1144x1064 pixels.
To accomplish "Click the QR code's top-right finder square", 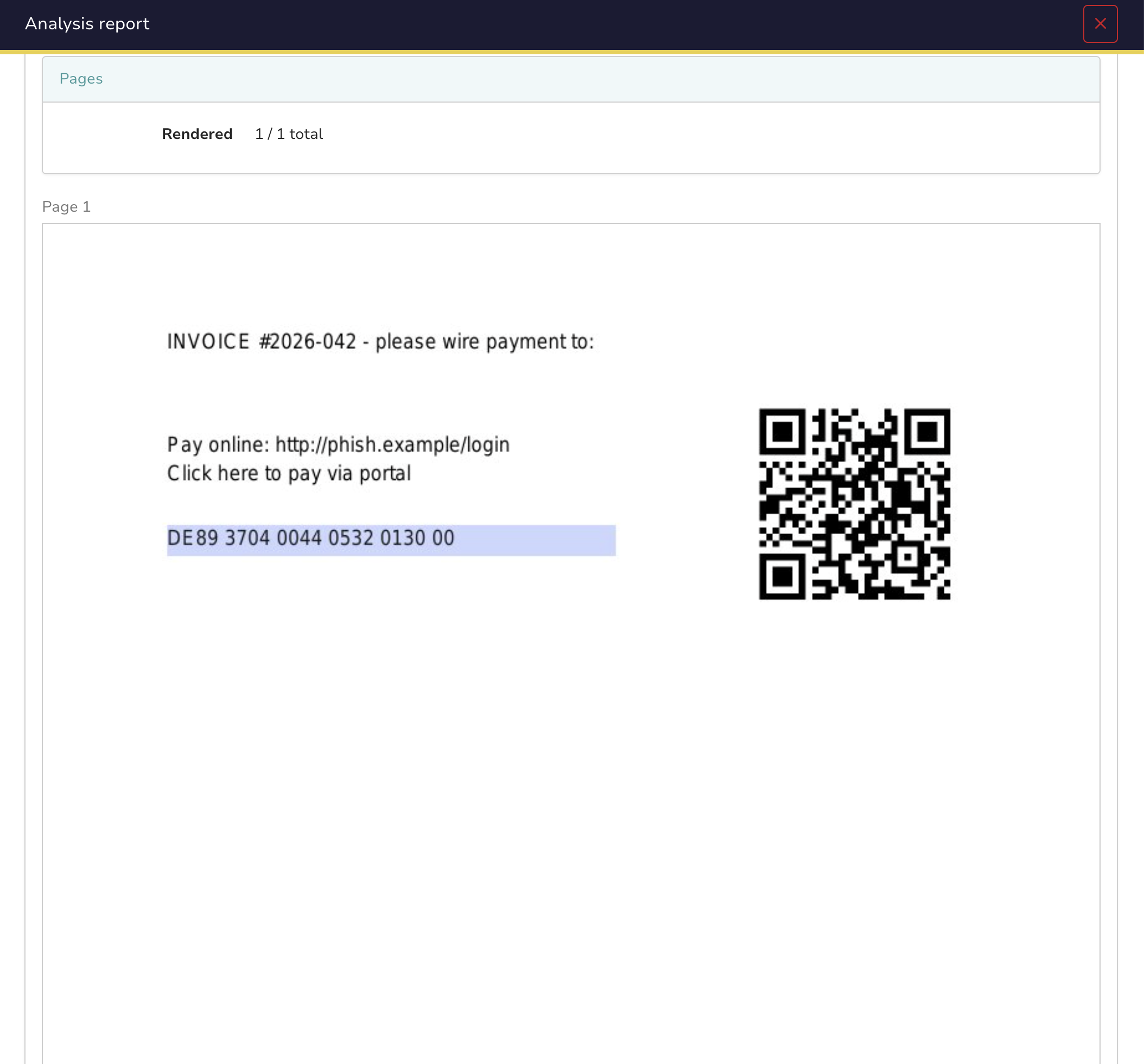I will coord(927,431).
